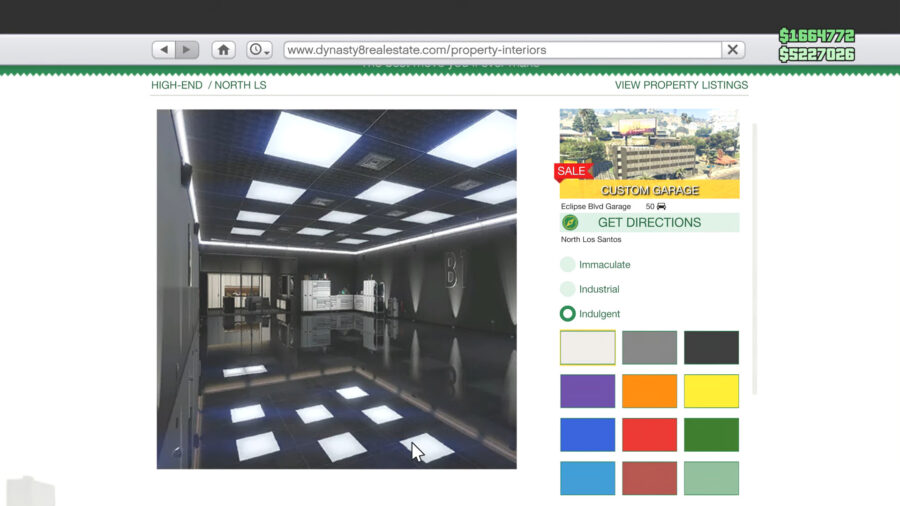
Task: Click the browser forward arrow button
Action: 187,50
